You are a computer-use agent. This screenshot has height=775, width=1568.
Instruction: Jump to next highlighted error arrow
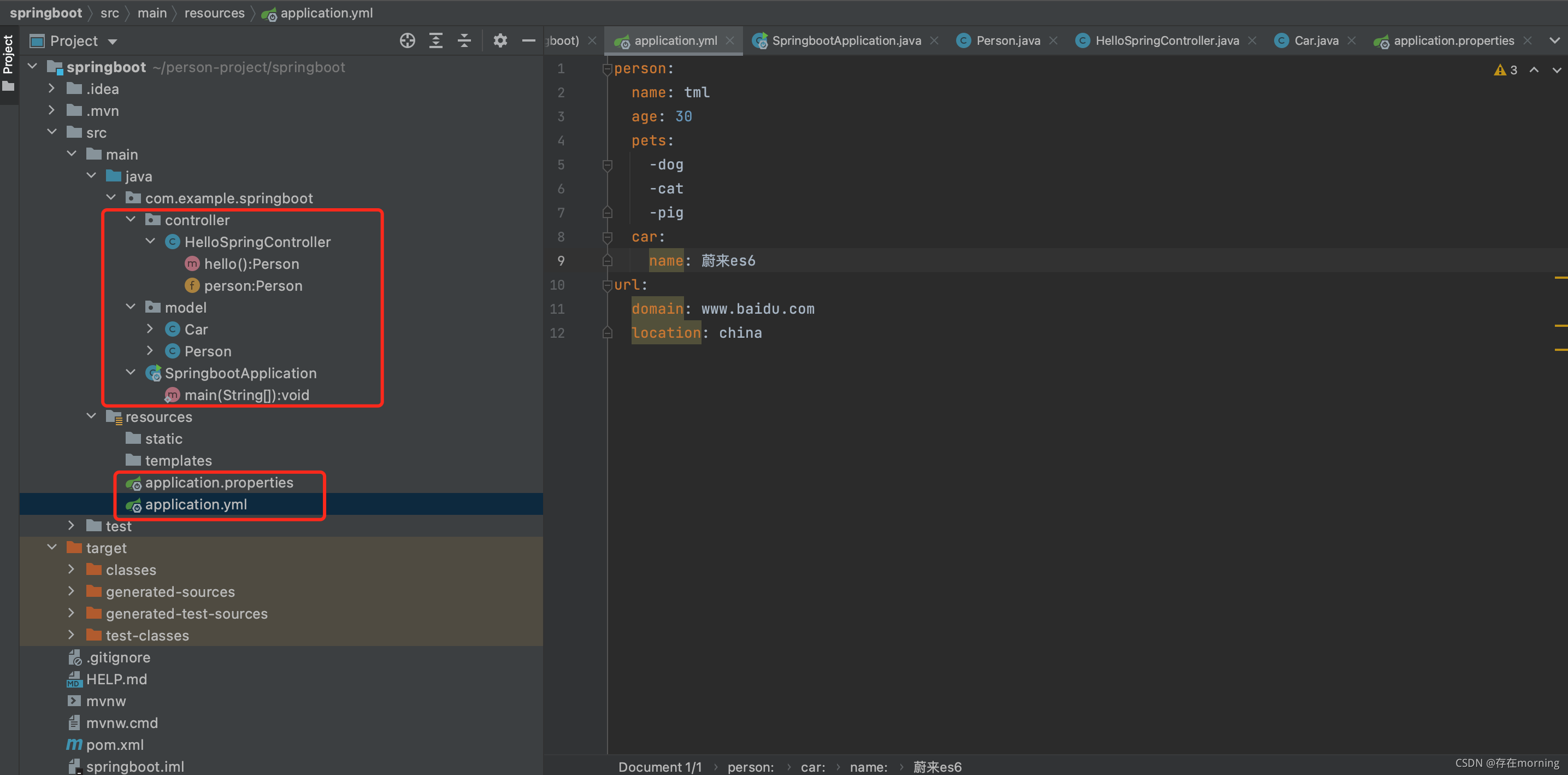click(1557, 70)
